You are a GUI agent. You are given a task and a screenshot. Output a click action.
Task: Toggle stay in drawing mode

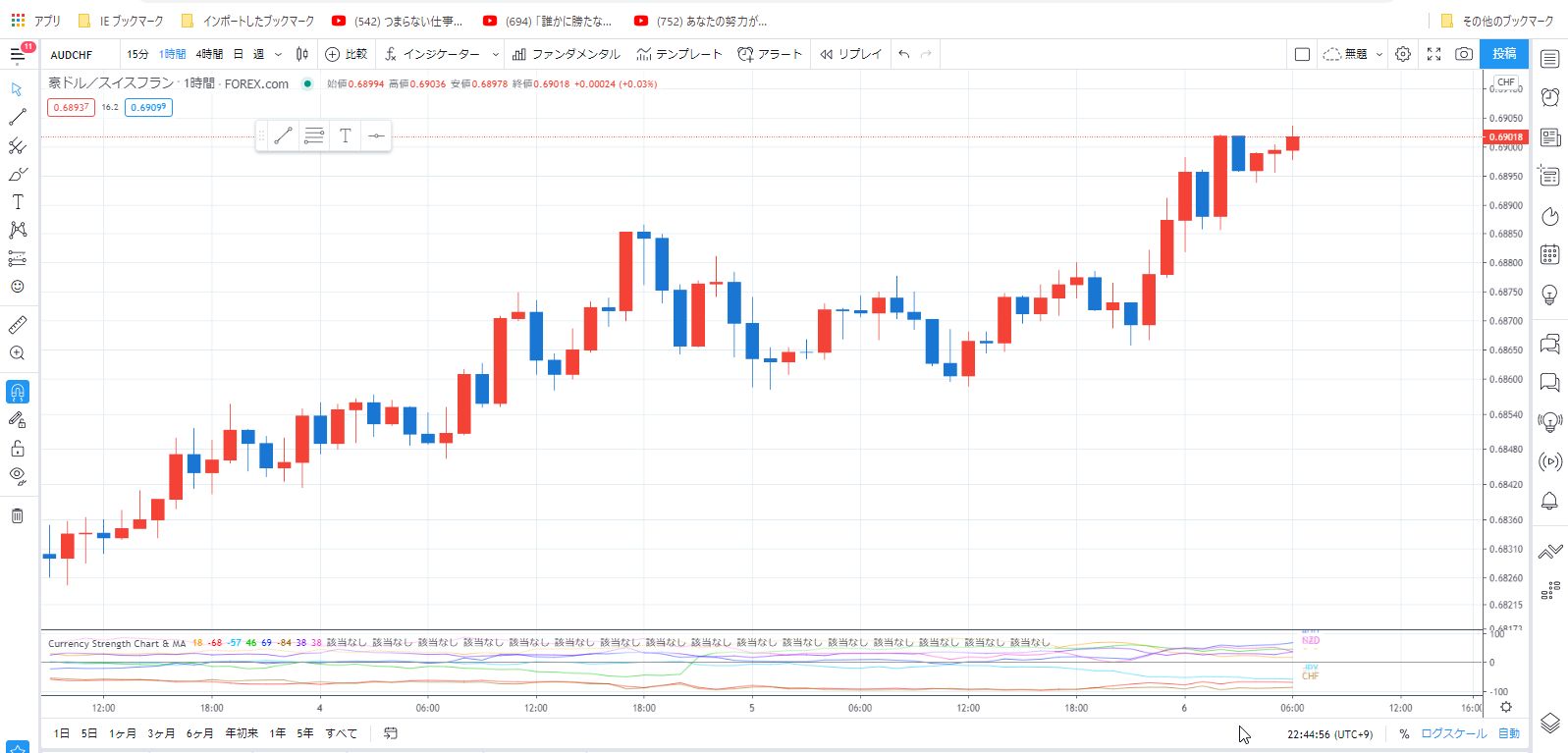17,420
